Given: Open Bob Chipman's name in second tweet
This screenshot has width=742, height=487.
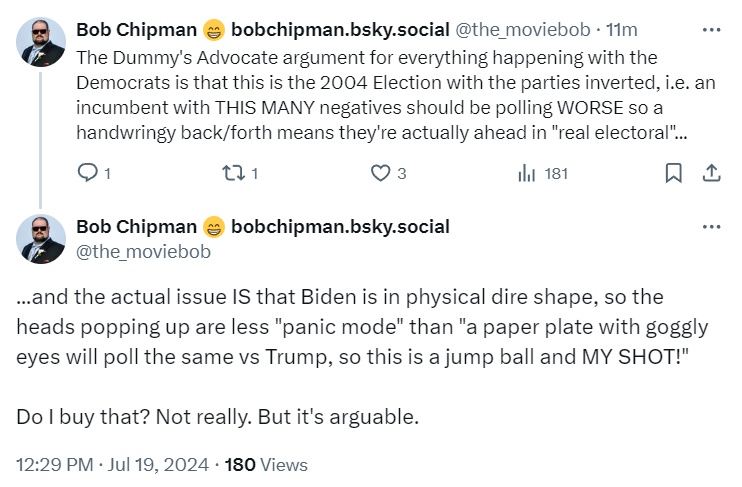Looking at the screenshot, I should click(x=137, y=227).
